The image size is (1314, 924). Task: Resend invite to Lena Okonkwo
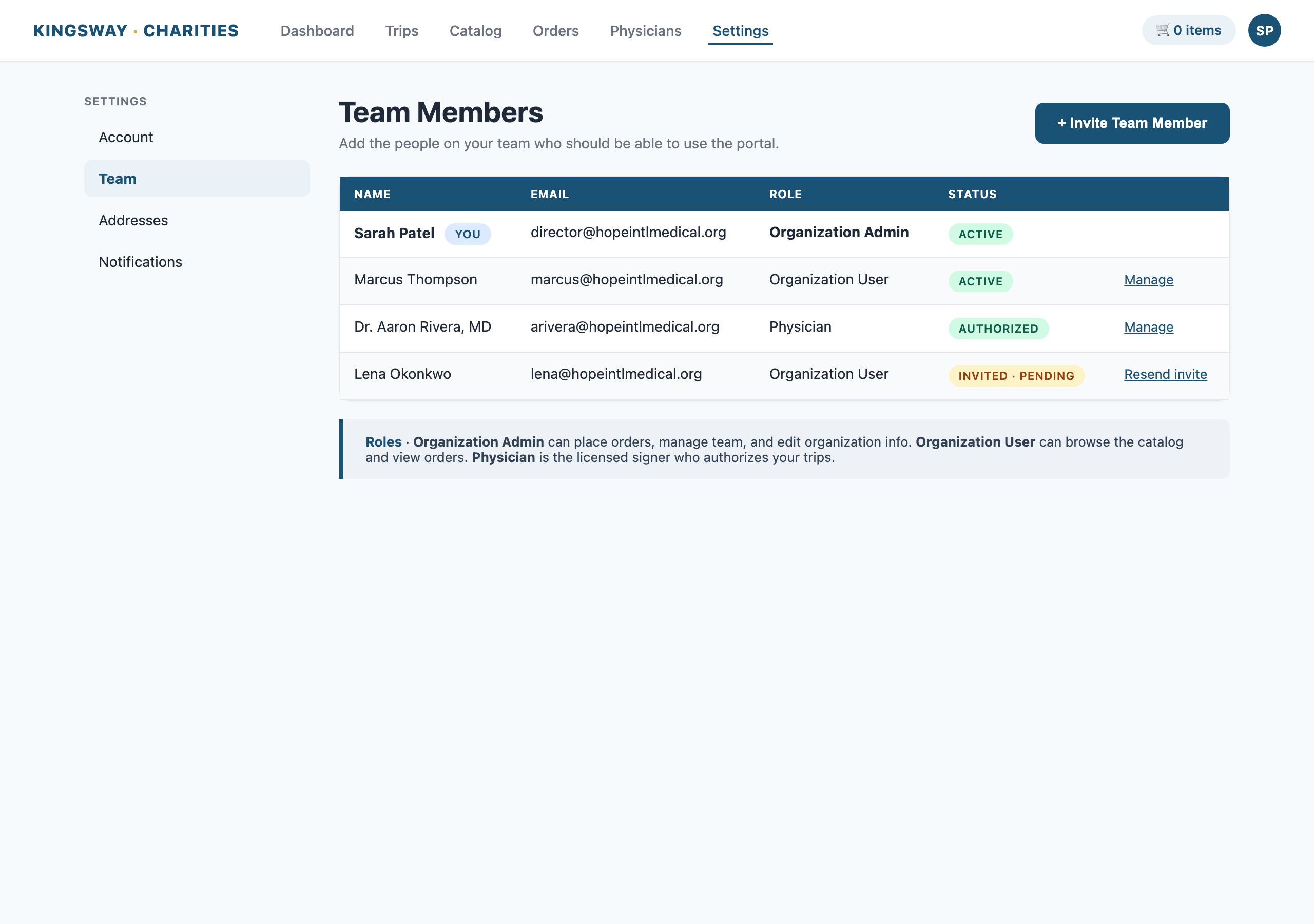tap(1165, 374)
